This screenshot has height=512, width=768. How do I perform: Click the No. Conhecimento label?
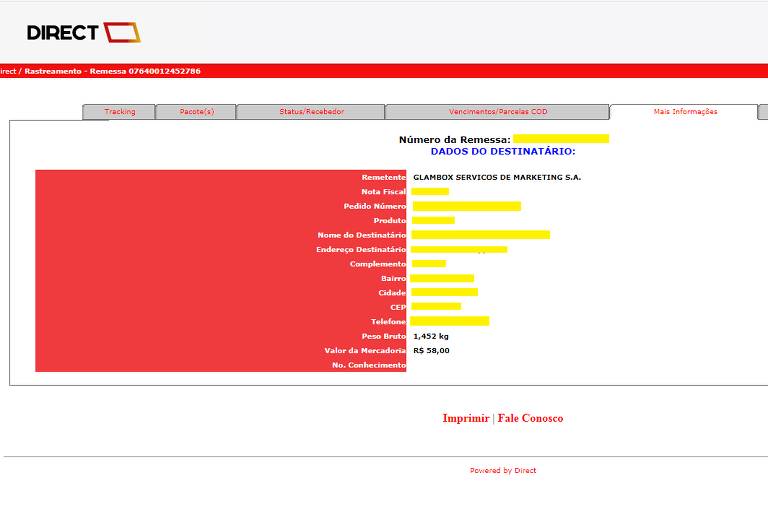click(369, 365)
